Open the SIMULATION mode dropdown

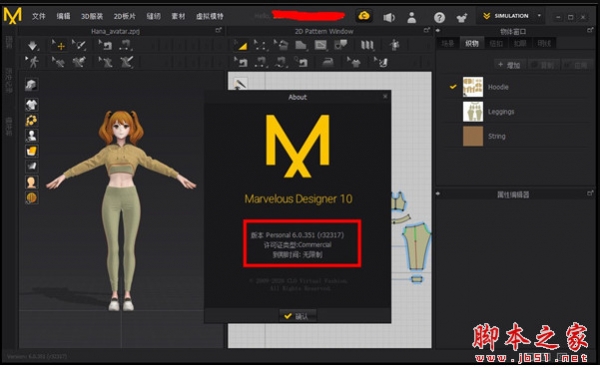[x=511, y=16]
